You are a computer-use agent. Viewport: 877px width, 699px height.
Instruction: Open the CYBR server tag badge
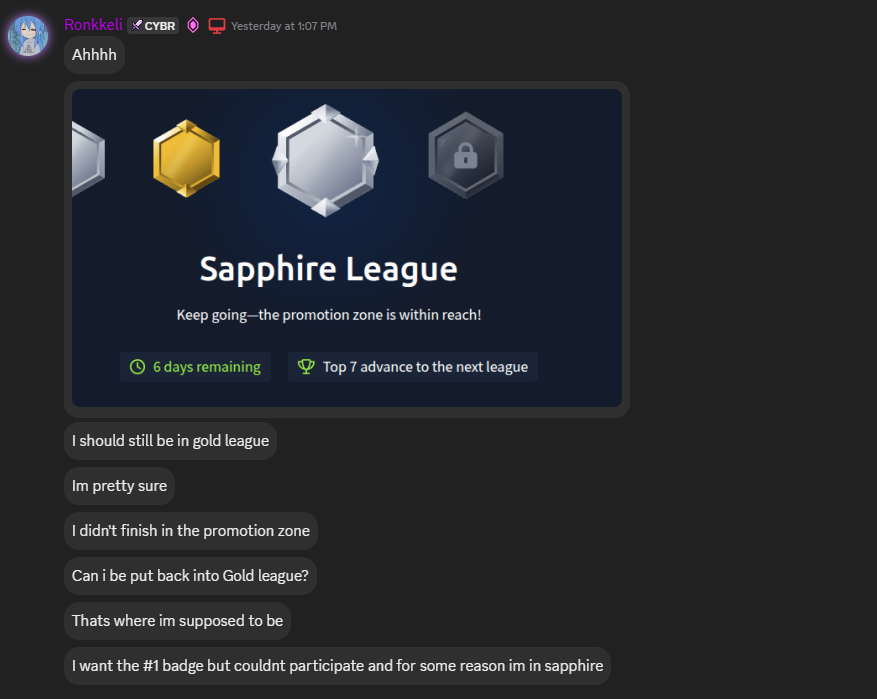coord(153,26)
